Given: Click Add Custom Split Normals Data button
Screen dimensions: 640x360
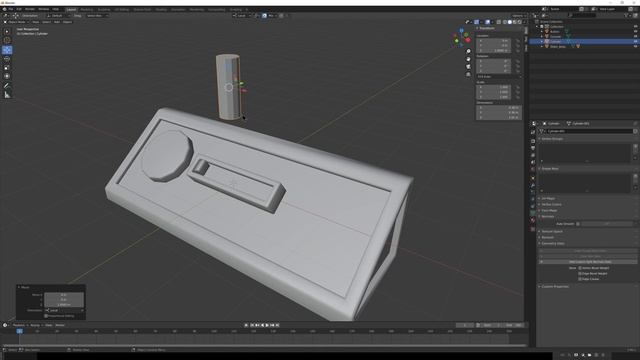Looking at the screenshot, I should (590, 262).
